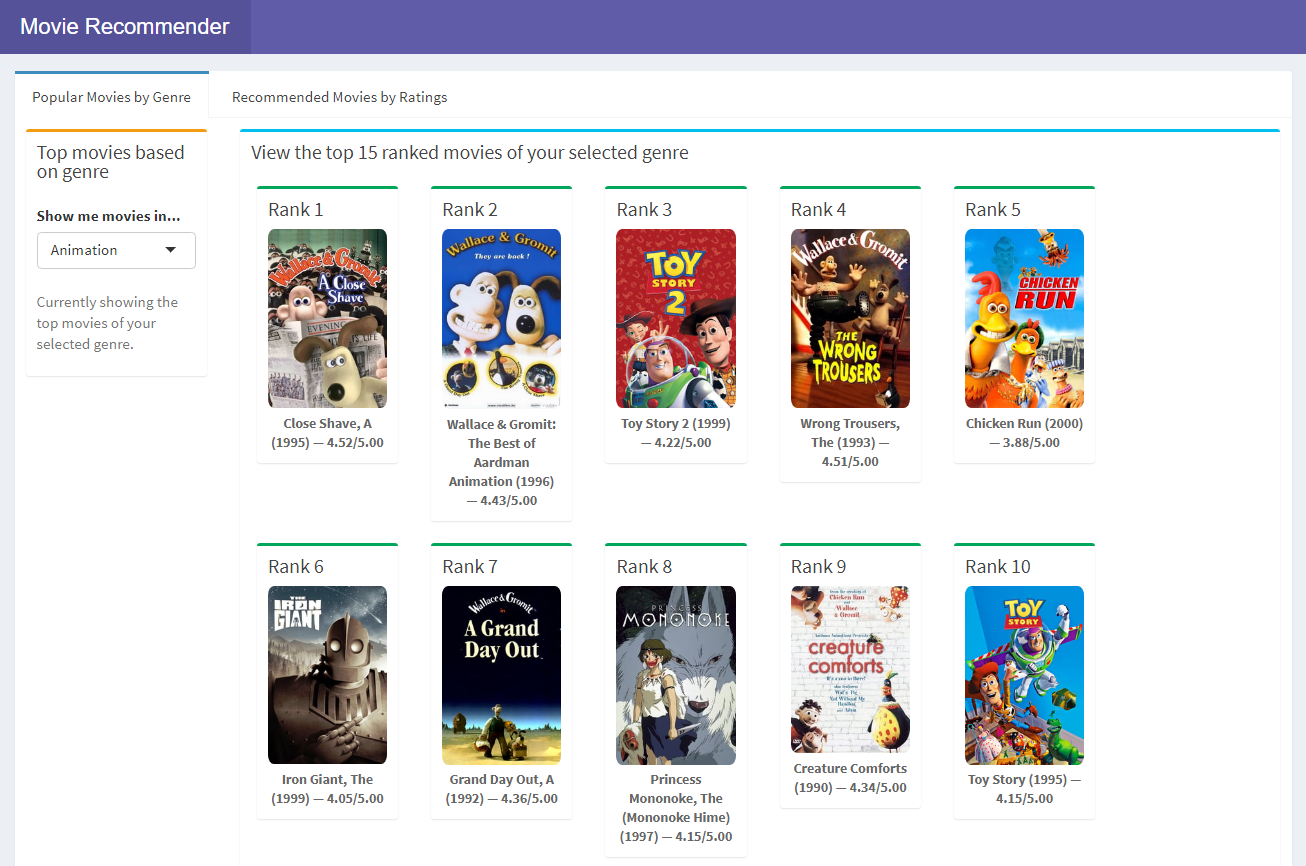Click the Rank 5 heading
Viewport: 1306px width, 866px height.
[x=993, y=210]
